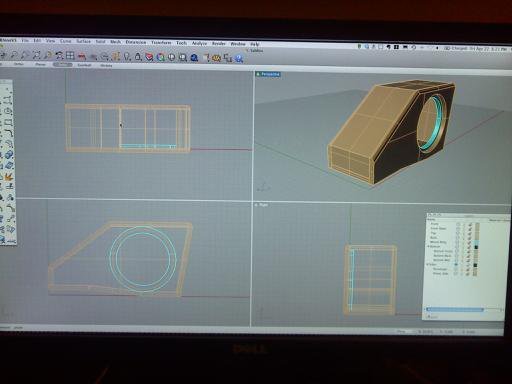Click the color wheel render icon
Screen dimensions: 512x384
point(161,57)
